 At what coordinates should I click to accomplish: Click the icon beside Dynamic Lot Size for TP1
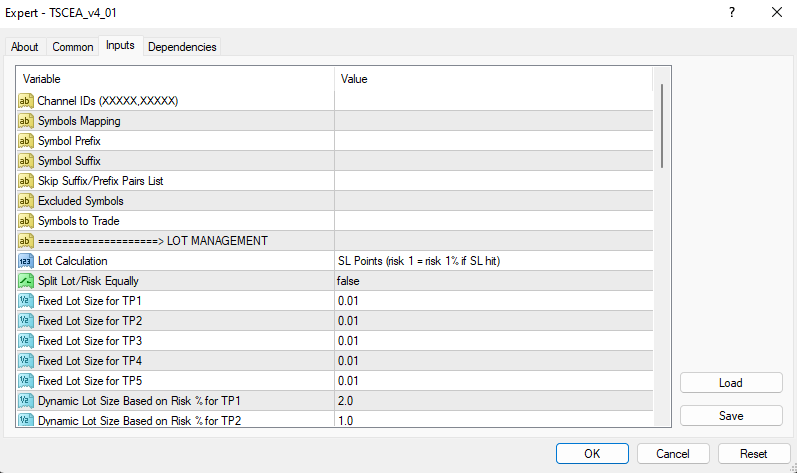coord(26,401)
